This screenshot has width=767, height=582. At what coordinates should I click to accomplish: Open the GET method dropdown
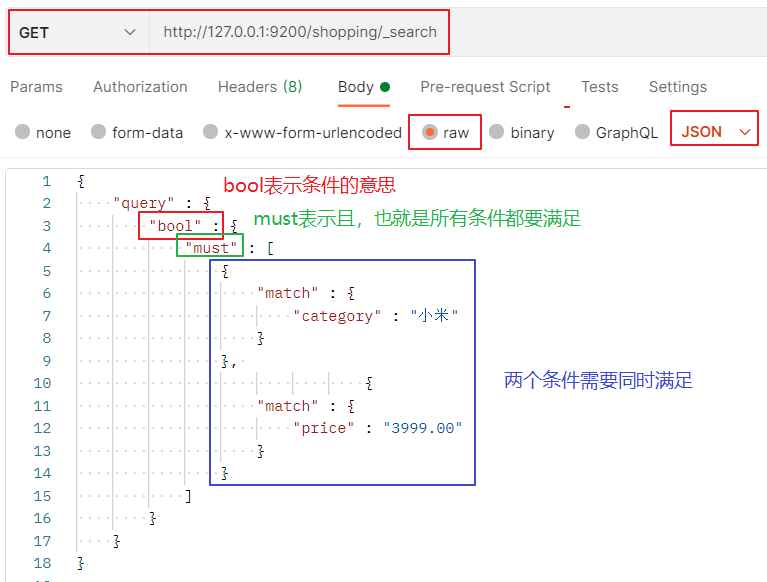coord(78,33)
